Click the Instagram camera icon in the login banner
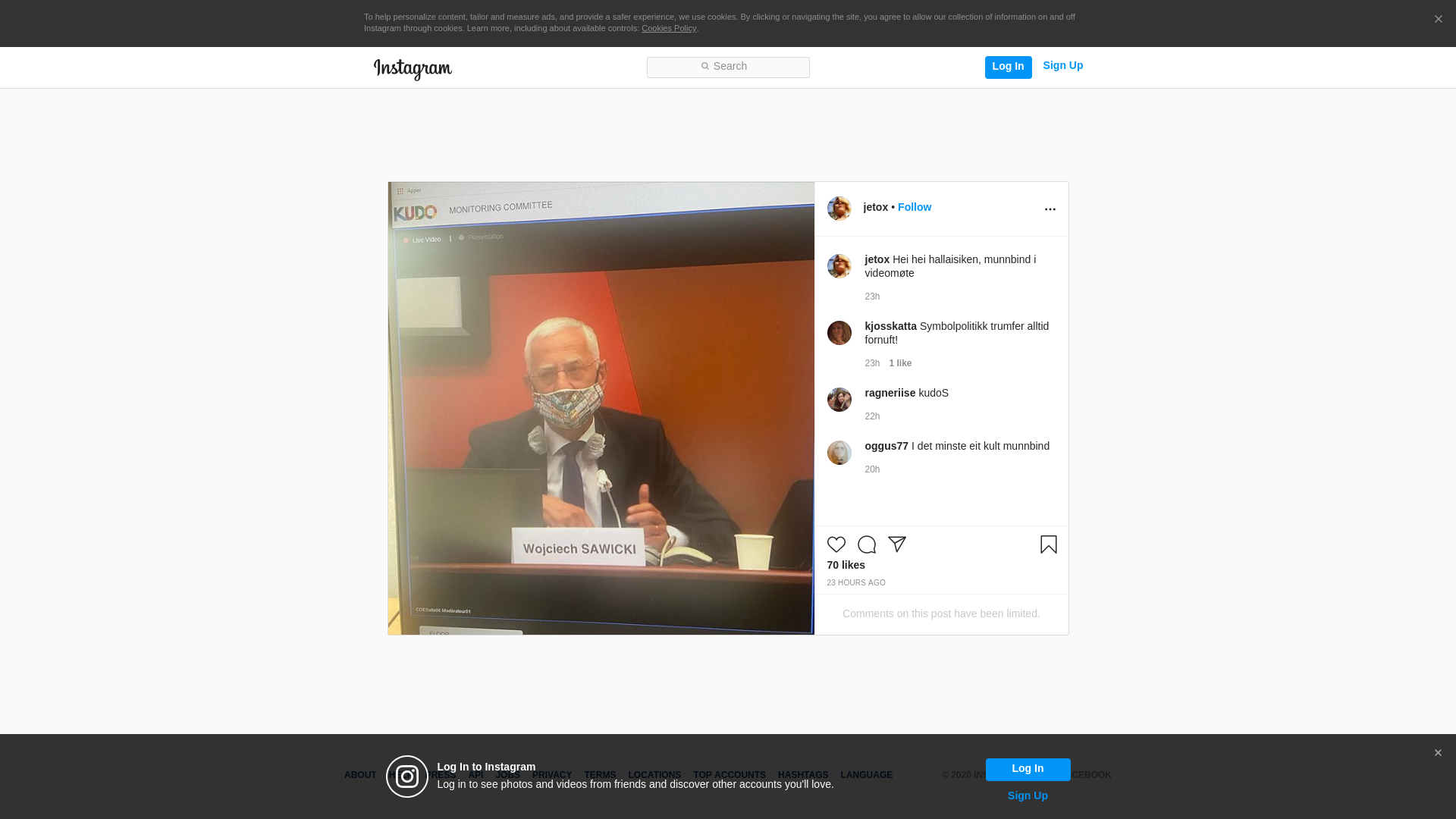 (x=407, y=777)
